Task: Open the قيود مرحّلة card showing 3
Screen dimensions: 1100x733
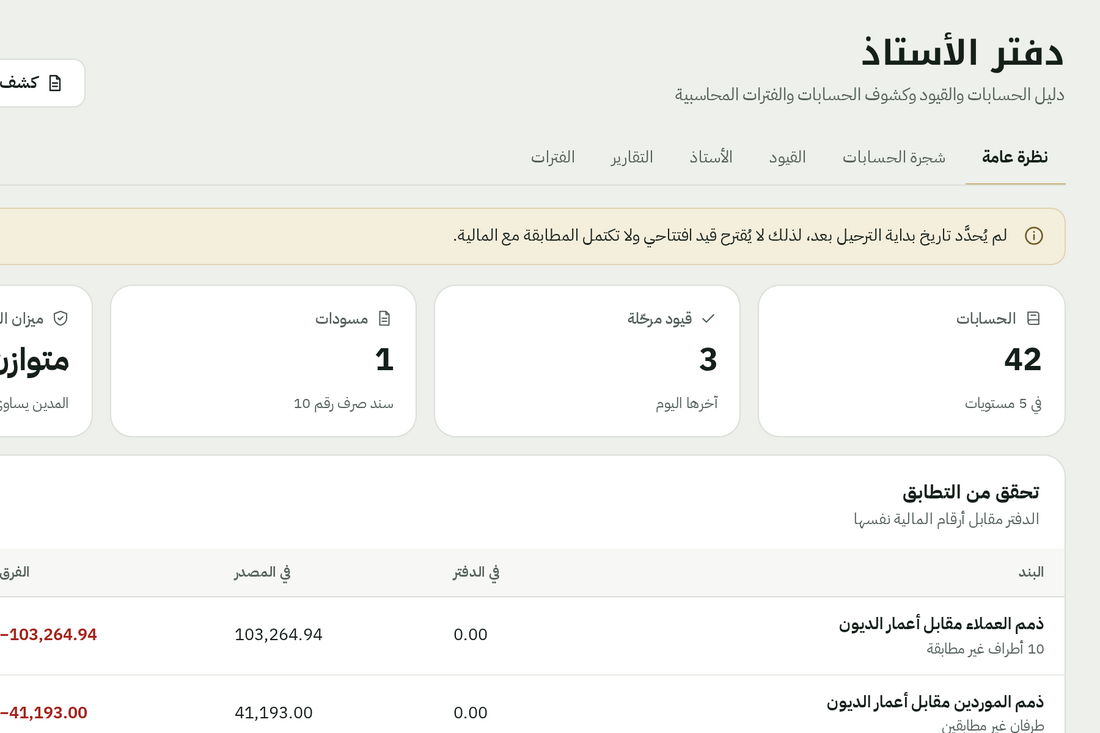Action: point(587,361)
